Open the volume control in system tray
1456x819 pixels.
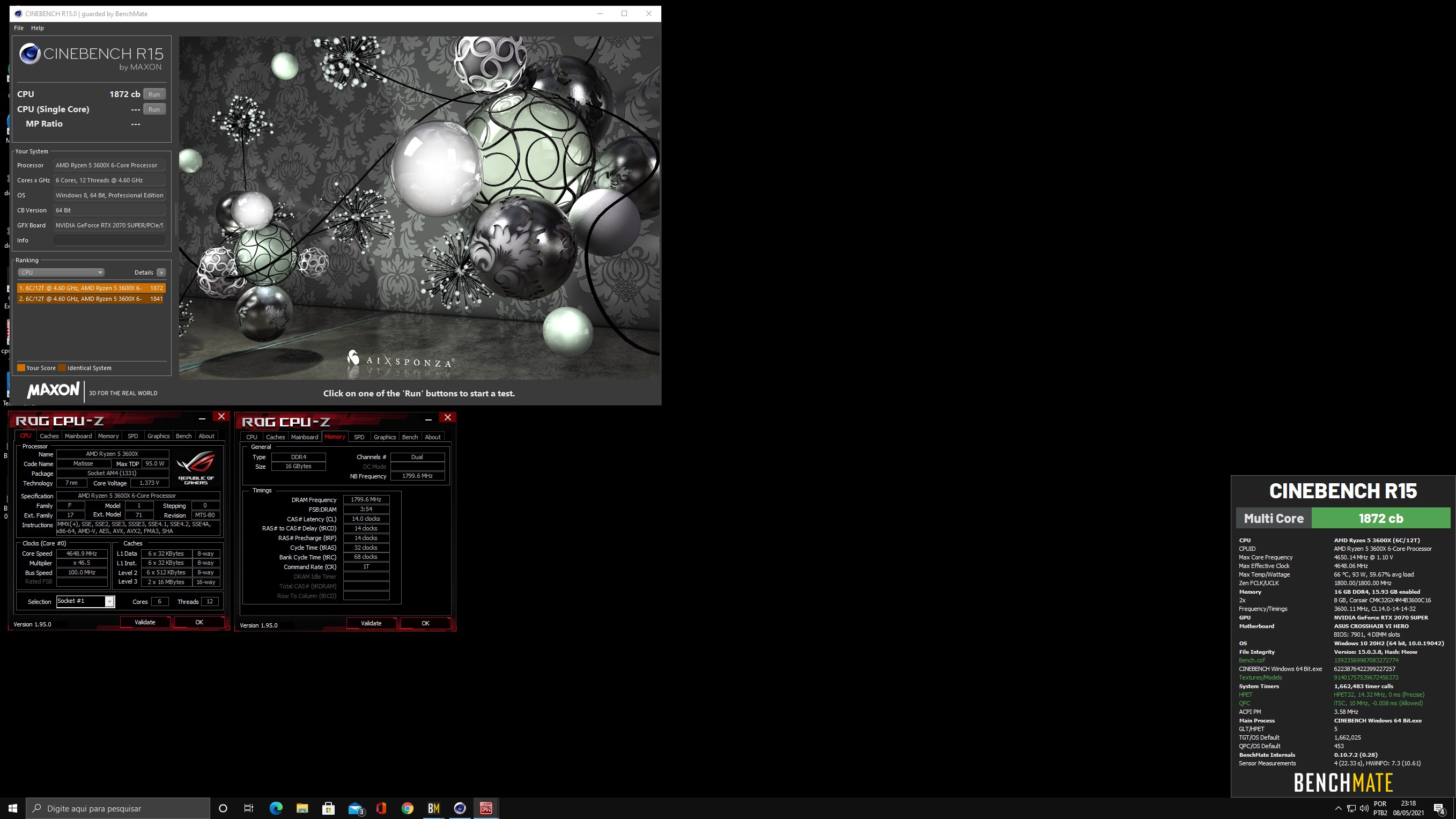[x=1364, y=808]
